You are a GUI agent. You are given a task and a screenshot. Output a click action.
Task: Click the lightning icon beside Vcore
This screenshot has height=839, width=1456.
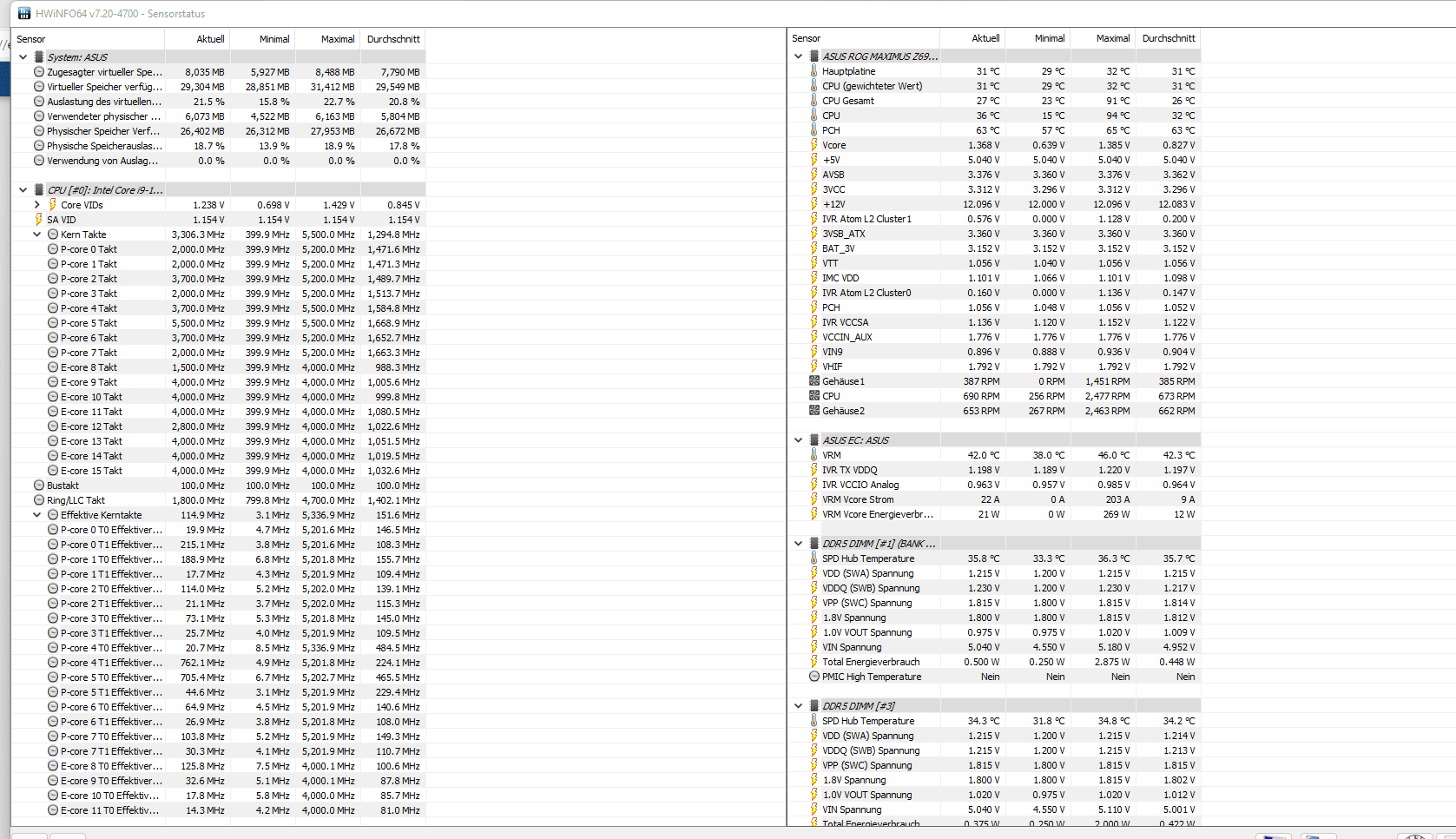pyautogui.click(x=814, y=145)
